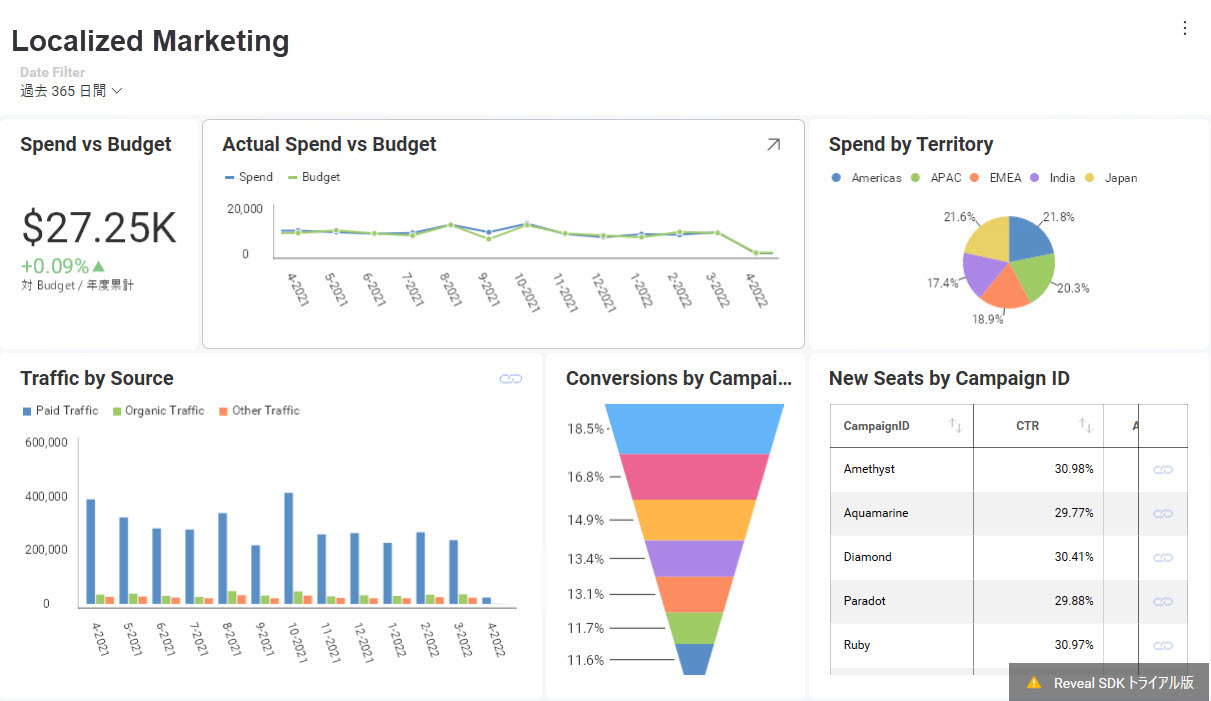Click the link icon in the Paradot row
1211x701 pixels.
1162,601
